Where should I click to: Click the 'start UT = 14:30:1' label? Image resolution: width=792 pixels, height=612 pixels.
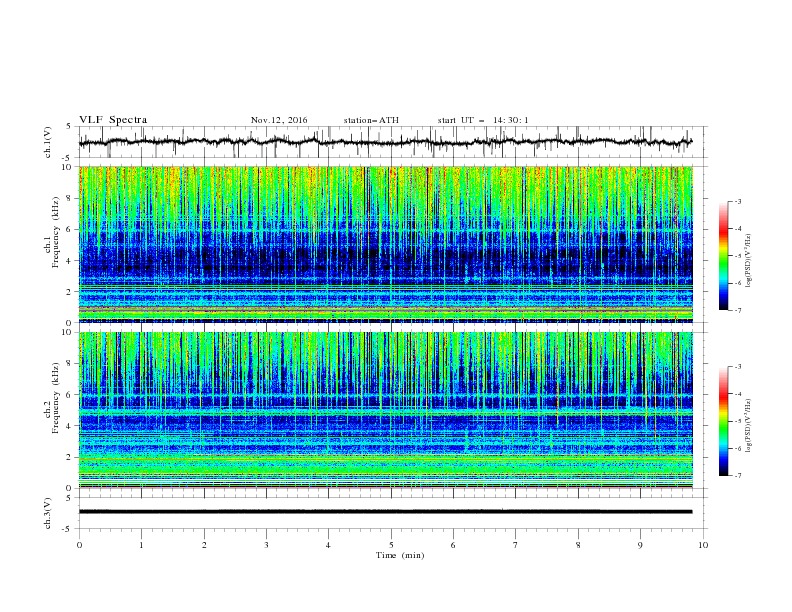pyautogui.click(x=483, y=120)
